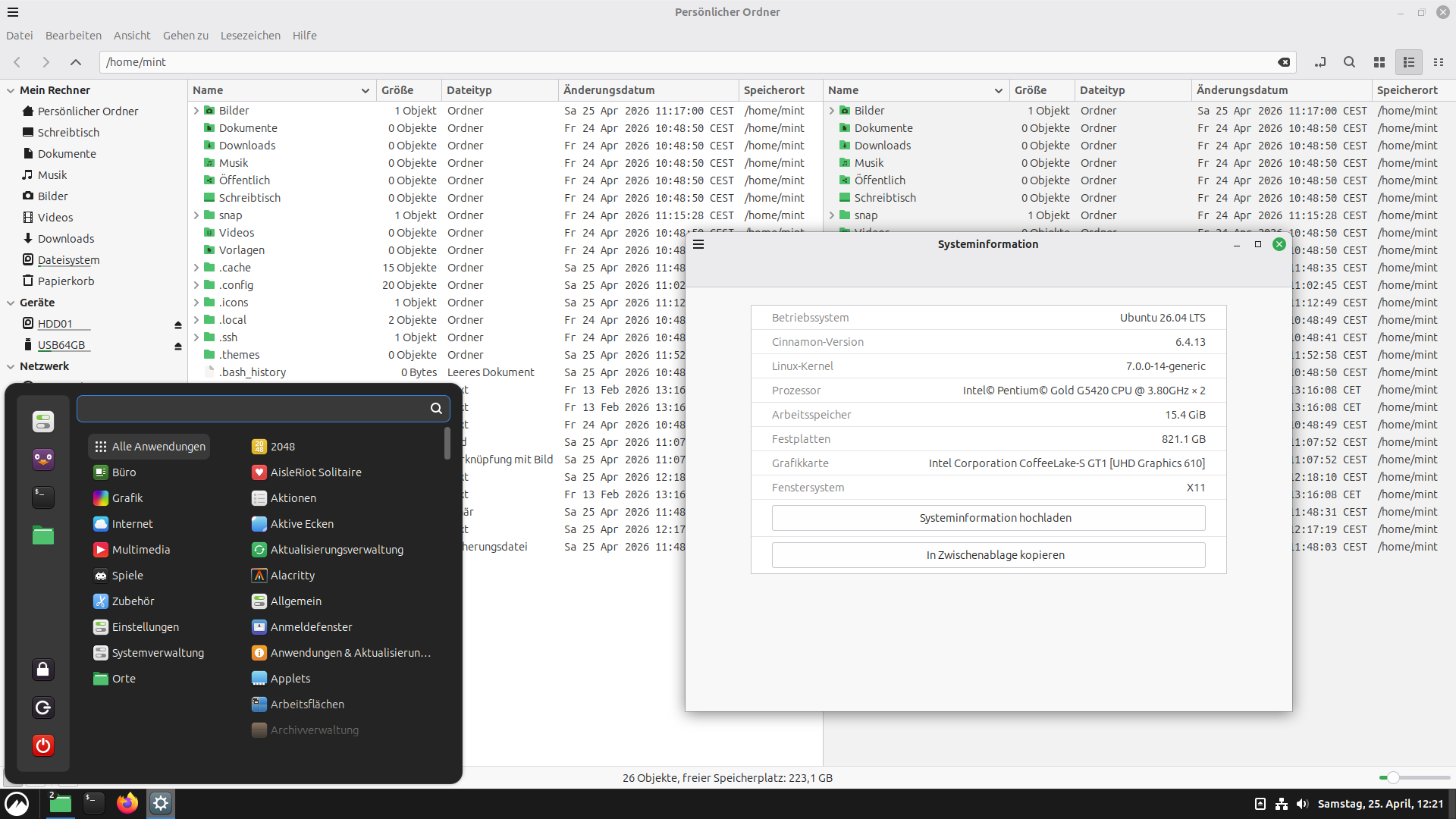The image size is (1456, 819).
Task: Open the file manager from the taskbar
Action: coord(60,803)
